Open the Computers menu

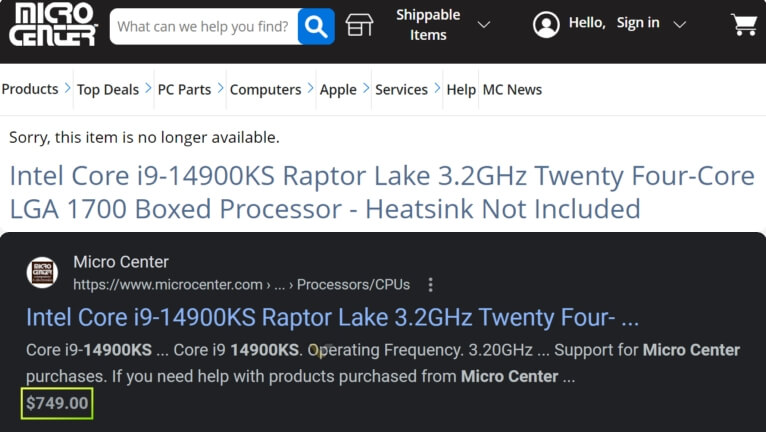(x=265, y=90)
